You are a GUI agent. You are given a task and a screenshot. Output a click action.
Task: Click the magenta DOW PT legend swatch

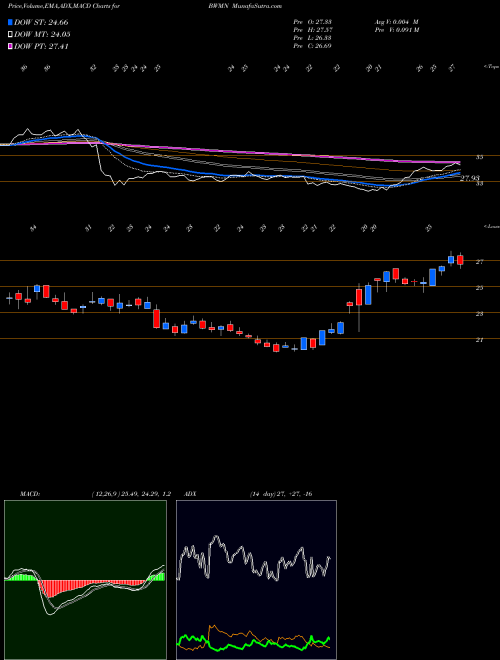pos(11,46)
